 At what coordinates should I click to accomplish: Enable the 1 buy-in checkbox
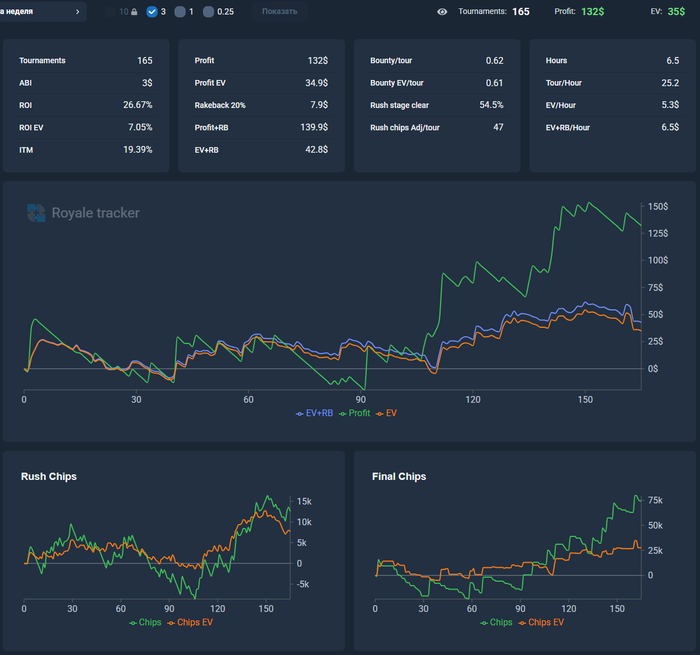coord(180,12)
